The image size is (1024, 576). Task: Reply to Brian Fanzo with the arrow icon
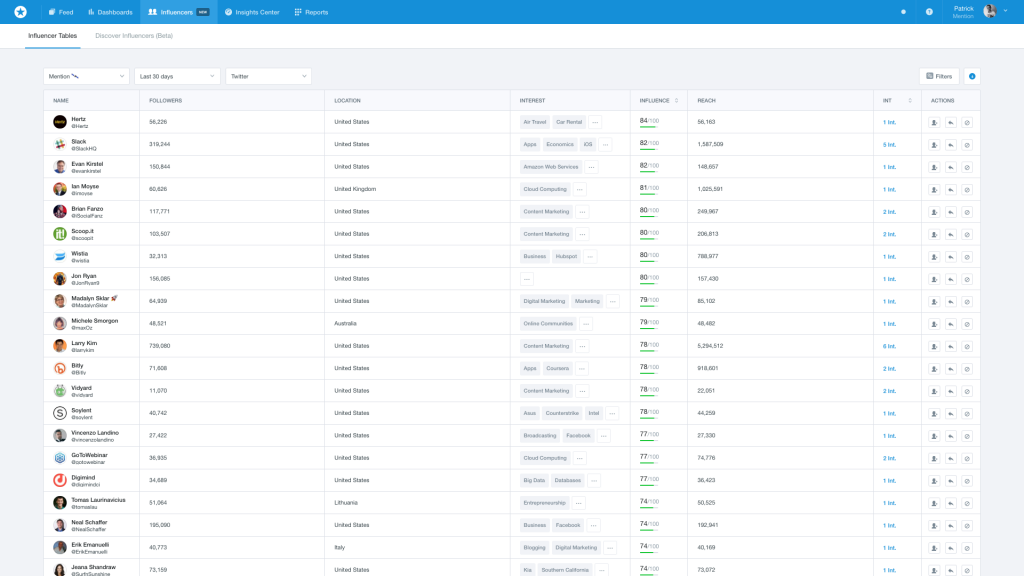(951, 212)
